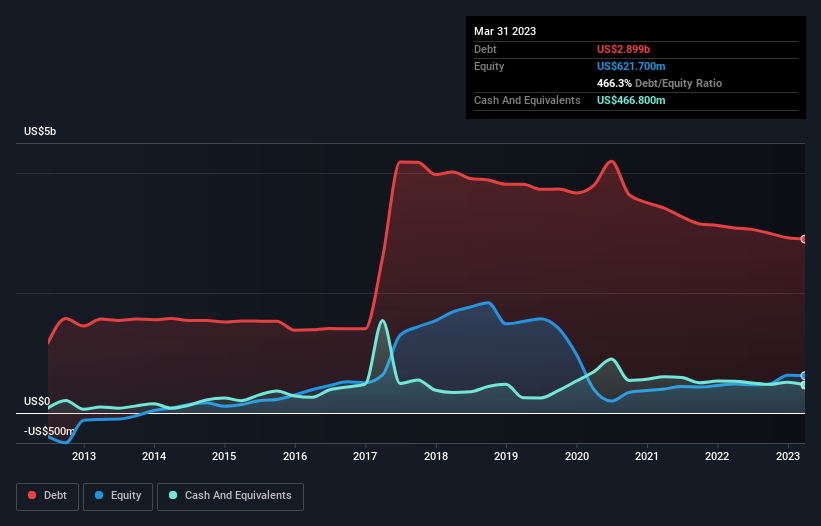Click the Debt row label in tooltip
The image size is (821, 526).
[x=485, y=49]
